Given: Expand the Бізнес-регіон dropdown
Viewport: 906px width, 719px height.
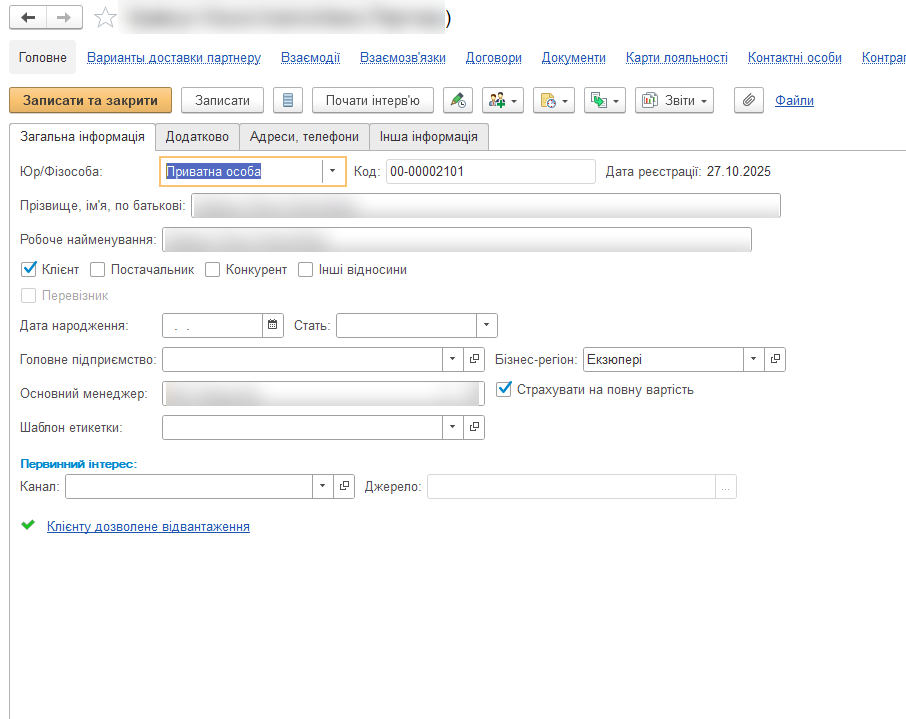Looking at the screenshot, I should click(x=753, y=360).
